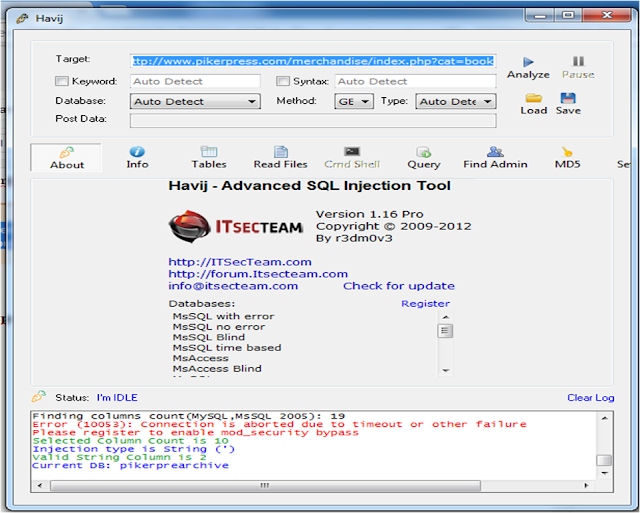This screenshot has width=640, height=513.
Task: Click the Havij title bar icon
Action: point(22,18)
